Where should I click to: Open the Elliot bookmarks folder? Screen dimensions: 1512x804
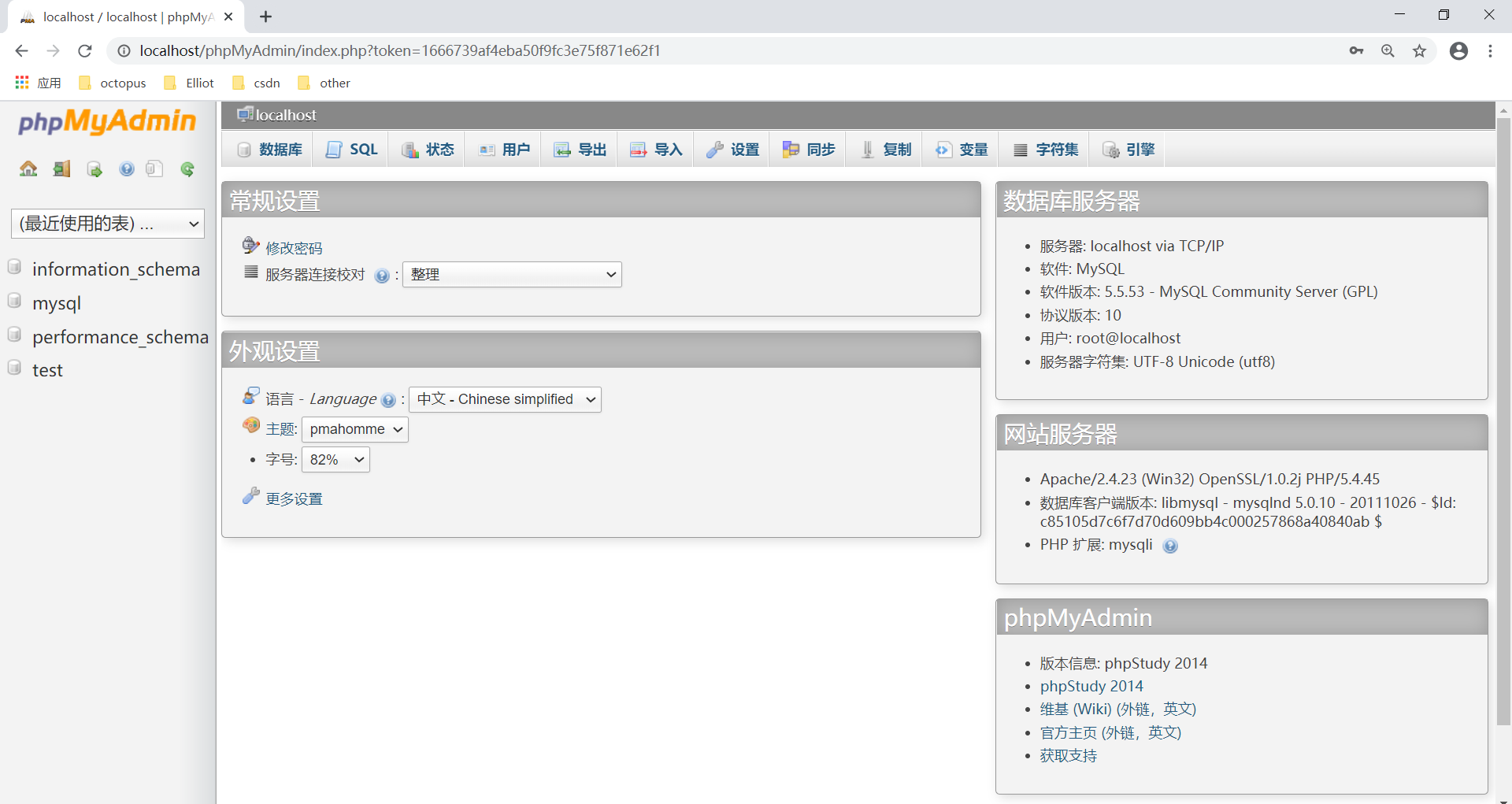pos(189,83)
